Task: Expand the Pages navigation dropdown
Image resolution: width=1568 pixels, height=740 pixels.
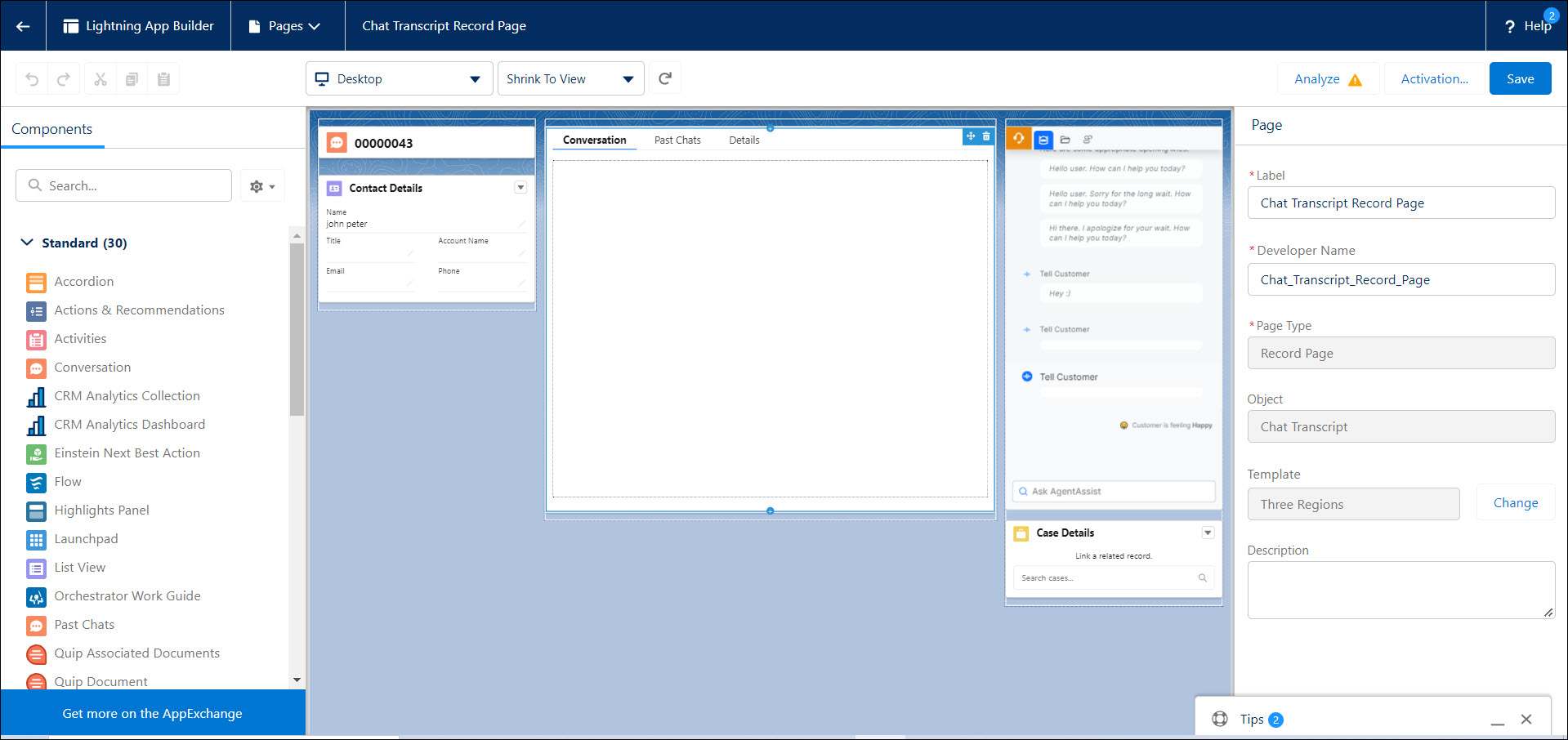Action: click(x=288, y=25)
